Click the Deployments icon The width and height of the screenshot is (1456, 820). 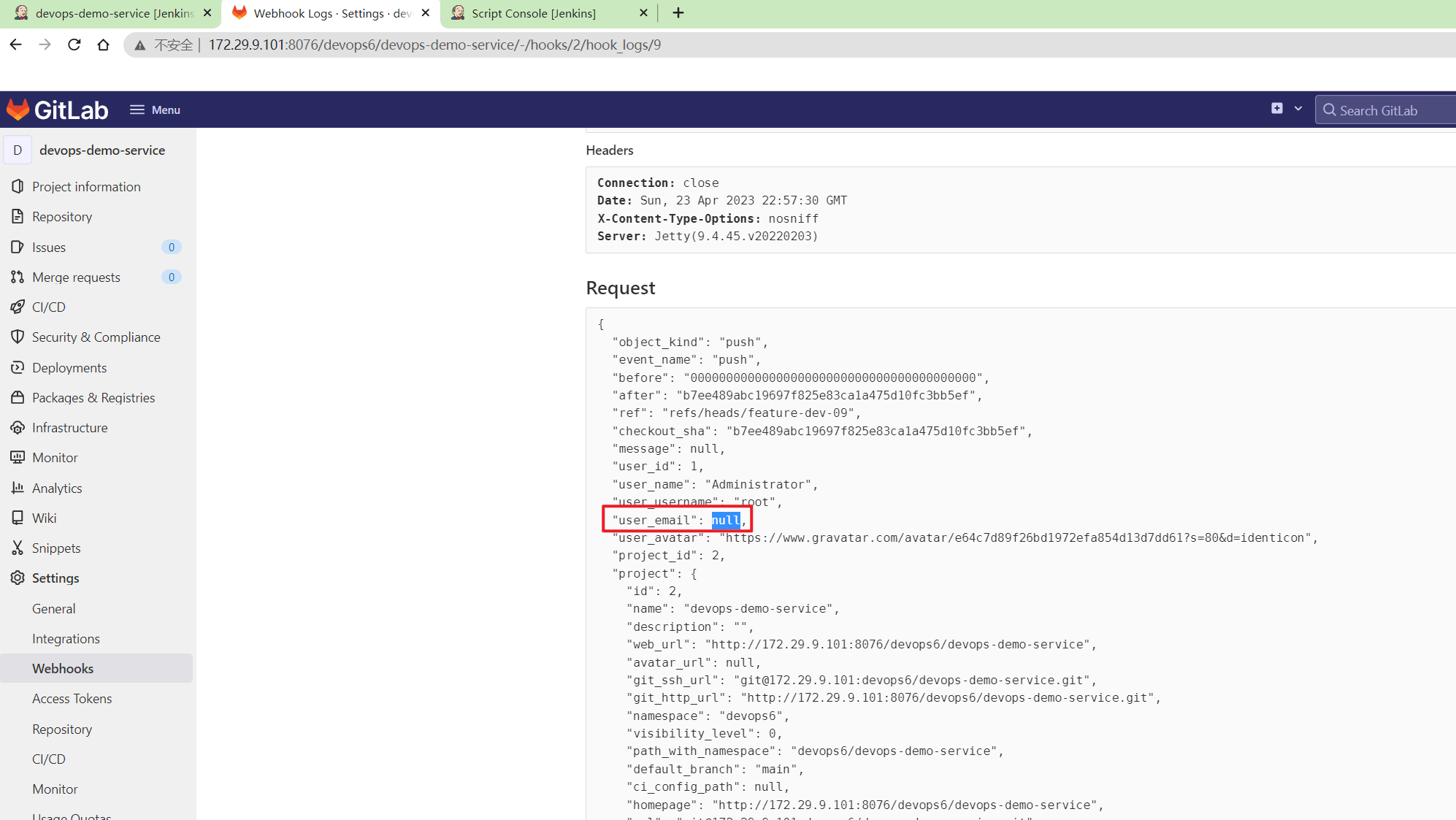18,367
